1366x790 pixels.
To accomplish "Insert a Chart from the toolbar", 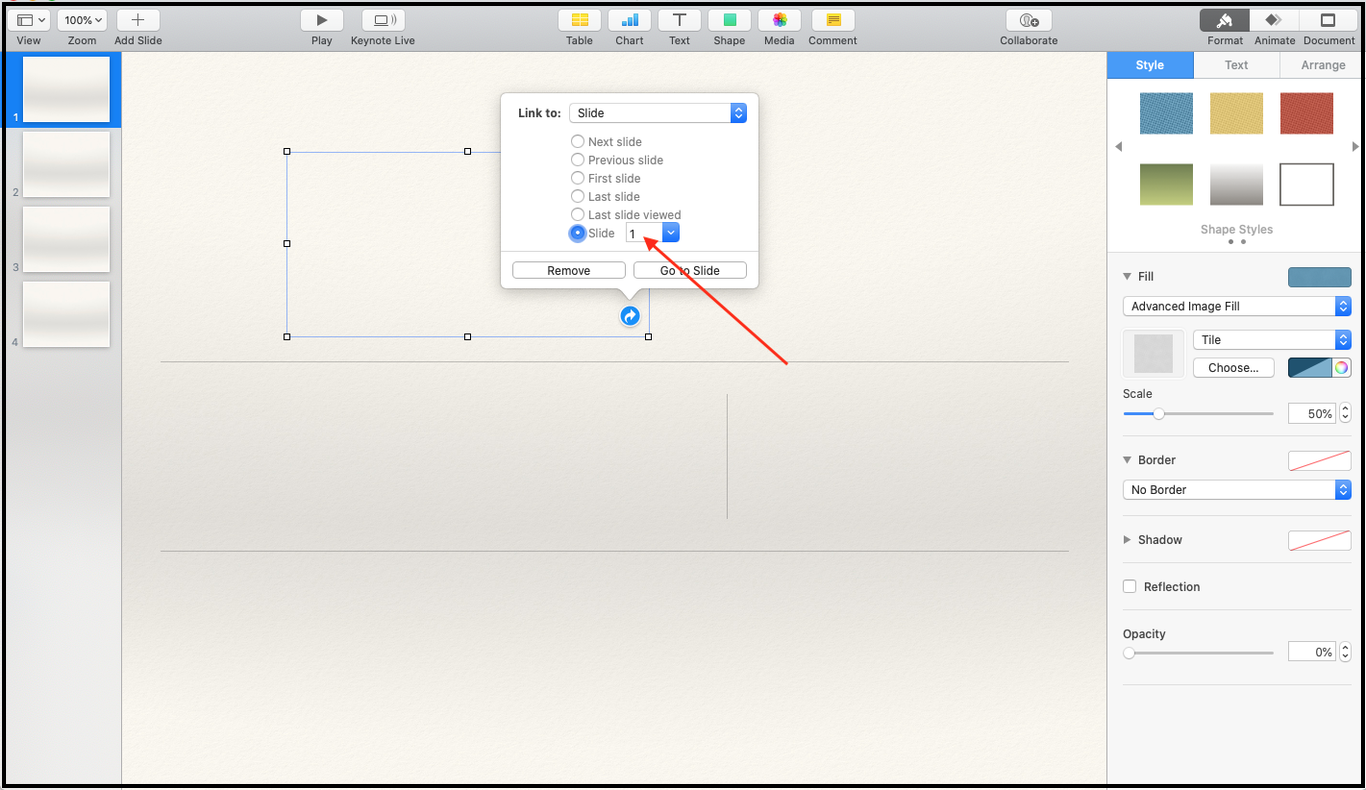I will click(629, 21).
